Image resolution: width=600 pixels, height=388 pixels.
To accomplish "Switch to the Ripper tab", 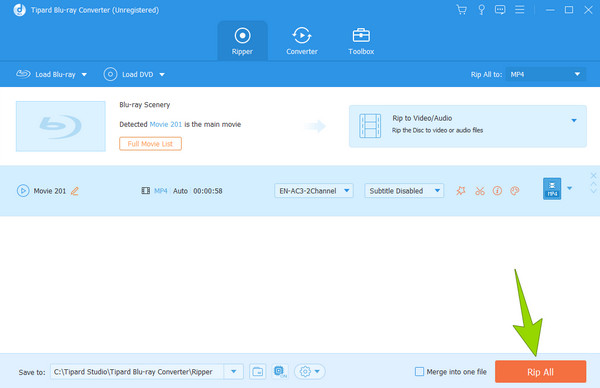I will [242, 41].
